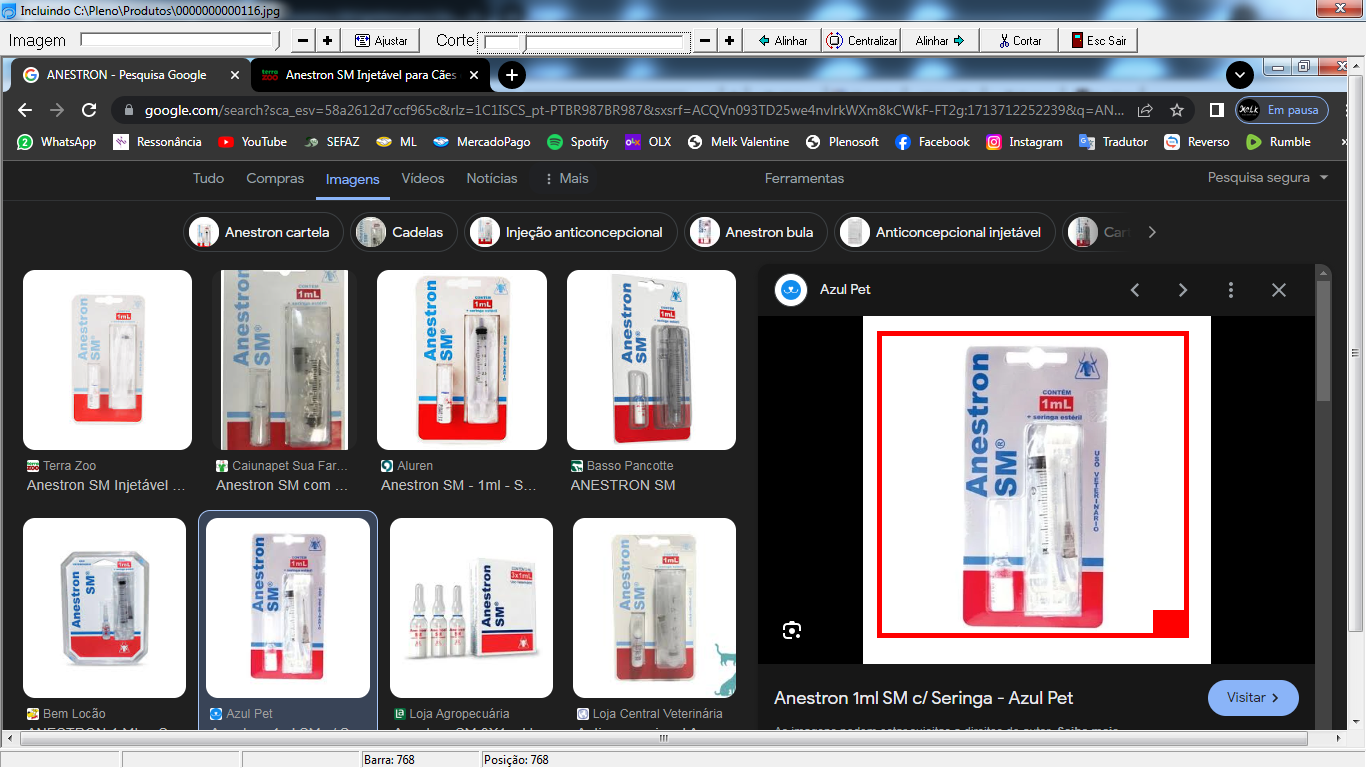This screenshot has height=768, width=1366.
Task: Increase Corte with its plus button
Action: [729, 41]
